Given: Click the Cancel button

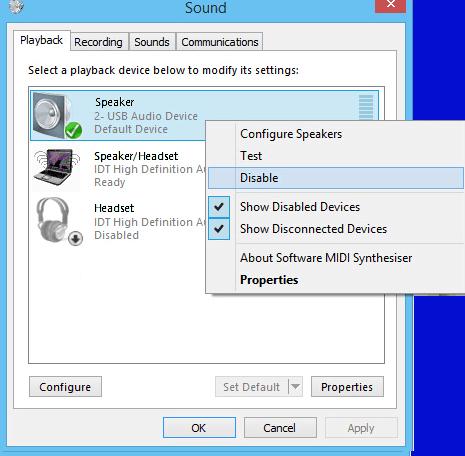Looking at the screenshot, I should point(280,428).
